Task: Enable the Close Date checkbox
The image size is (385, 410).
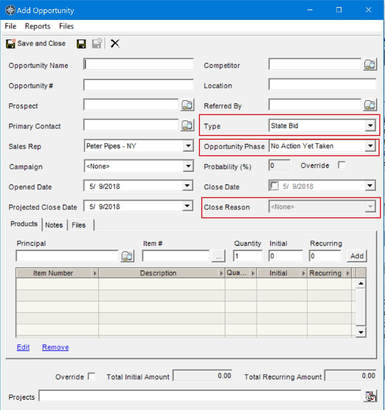Action: pyautogui.click(x=274, y=186)
